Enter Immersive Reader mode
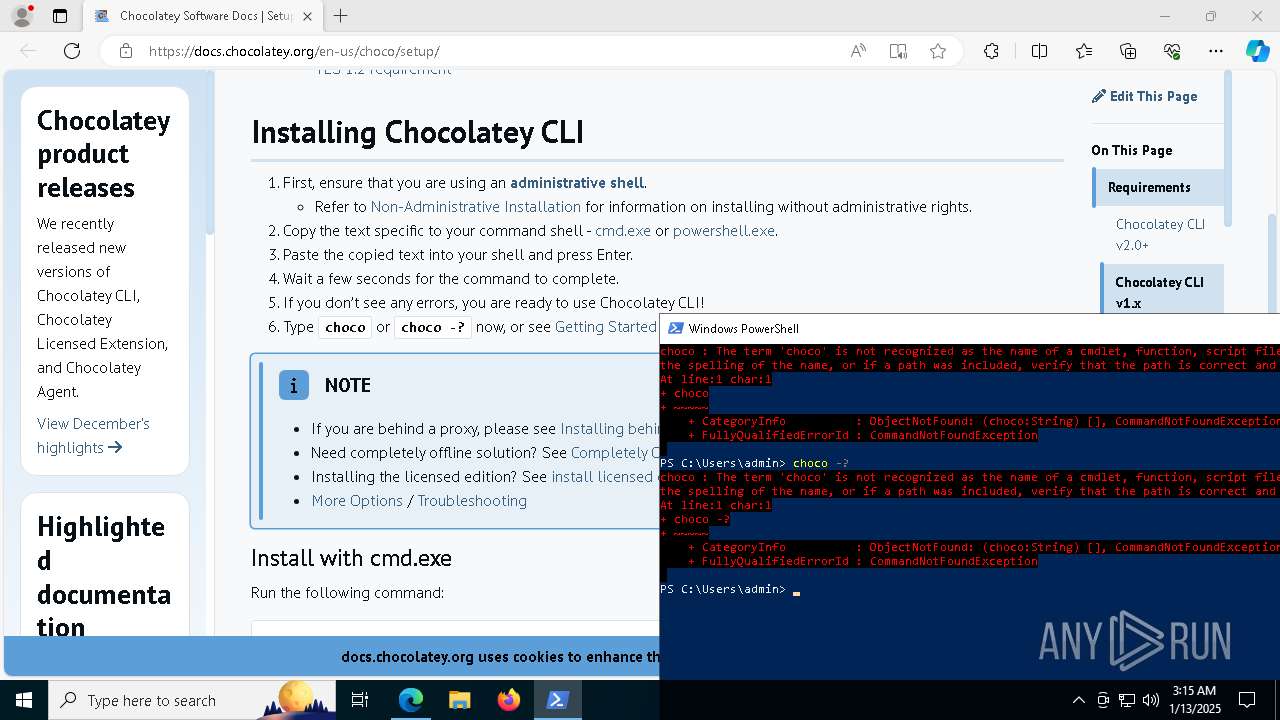1280x720 pixels. coord(898,51)
